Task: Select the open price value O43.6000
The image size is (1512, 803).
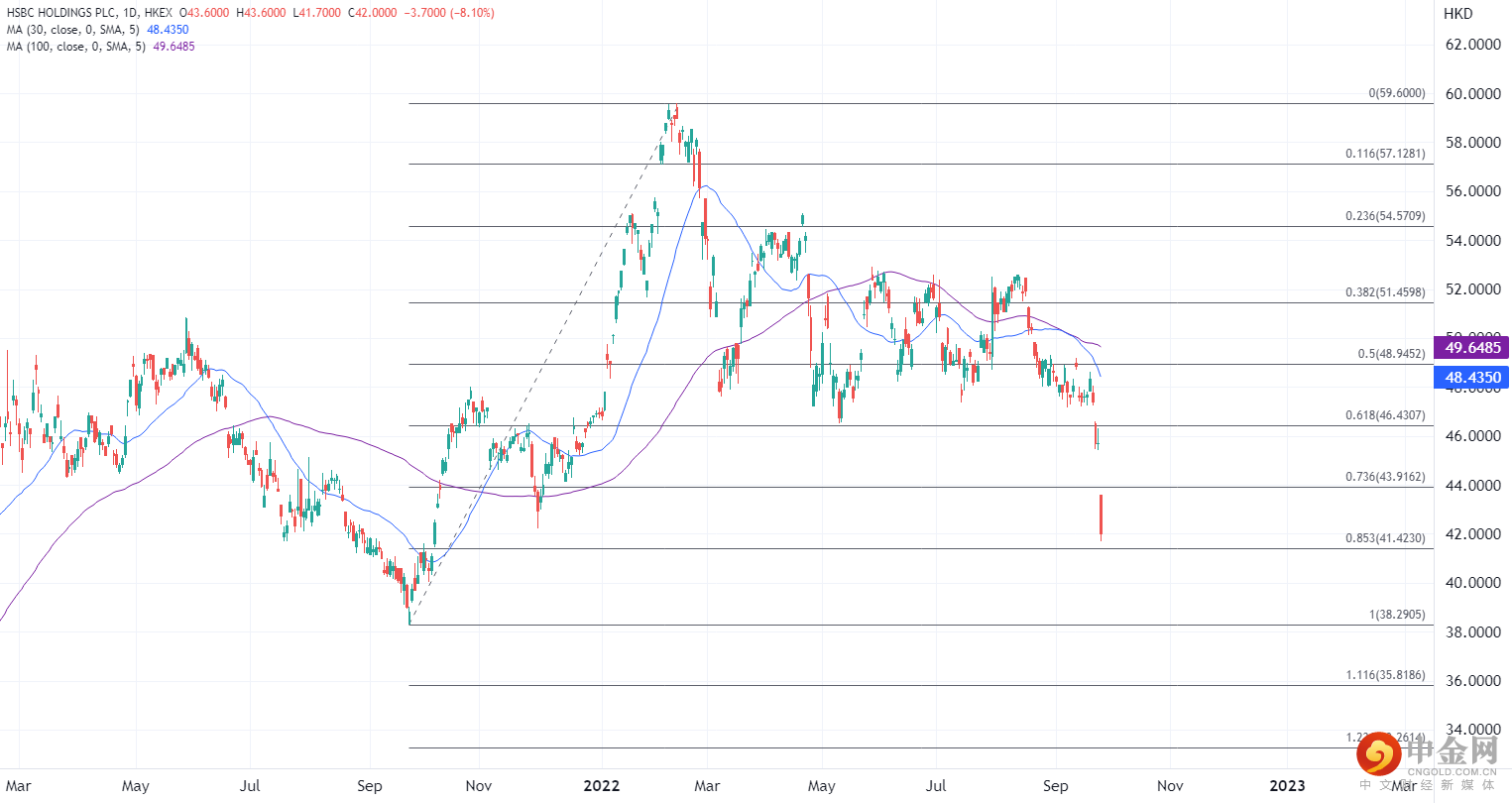Action: click(203, 13)
